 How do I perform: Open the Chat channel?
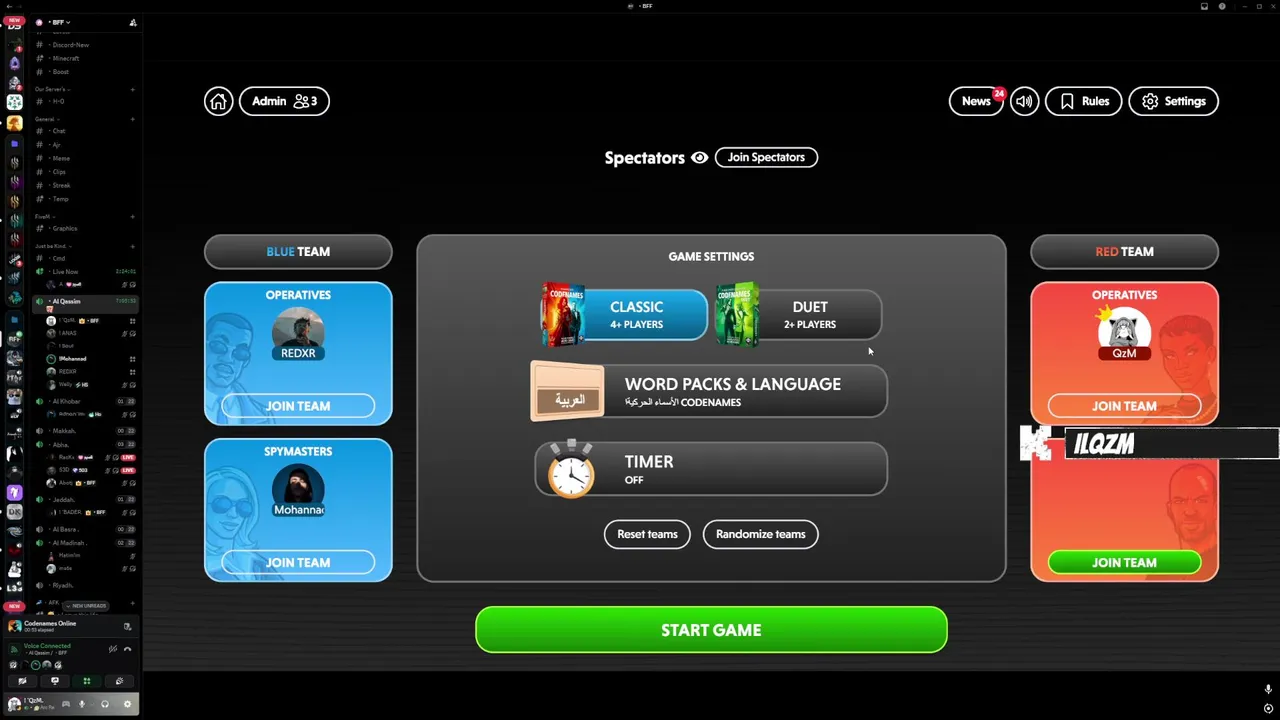coord(59,131)
